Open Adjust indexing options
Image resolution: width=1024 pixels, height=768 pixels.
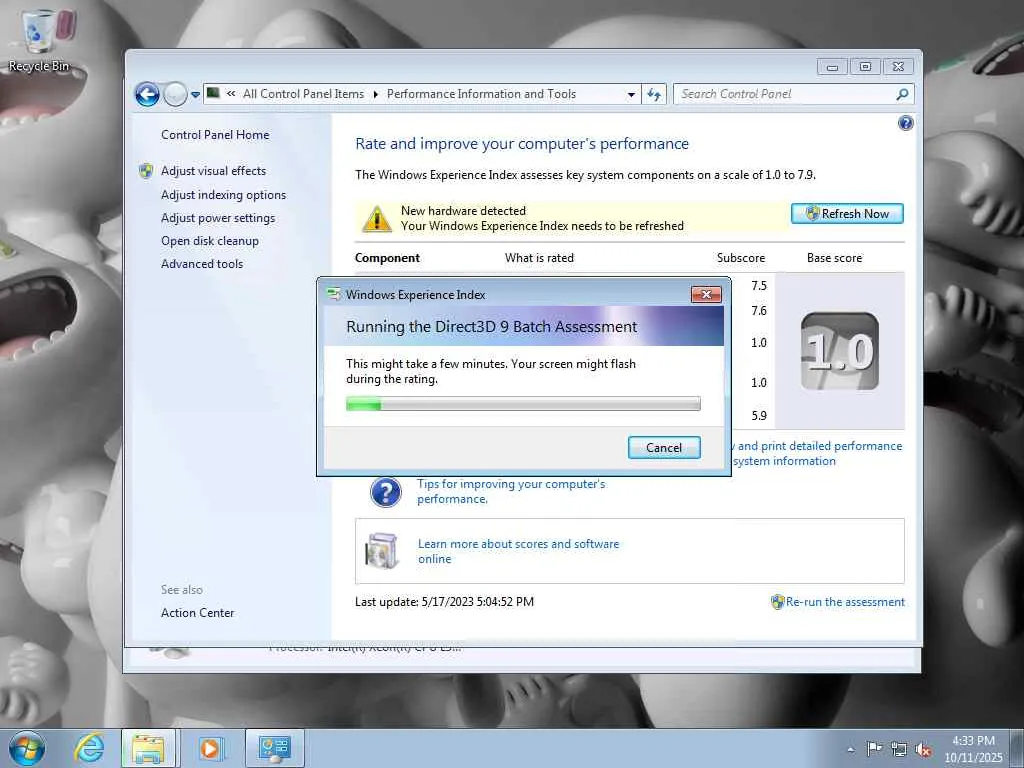[223, 195]
